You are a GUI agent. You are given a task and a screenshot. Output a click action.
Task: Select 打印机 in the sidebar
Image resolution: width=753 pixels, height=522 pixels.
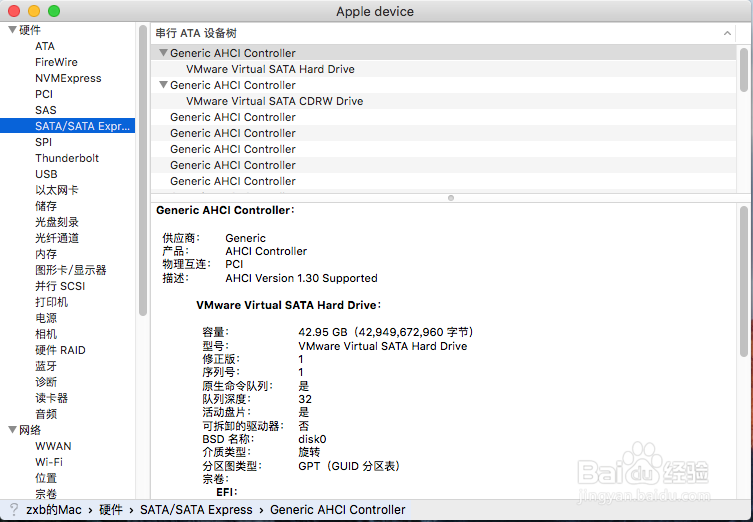click(x=51, y=302)
